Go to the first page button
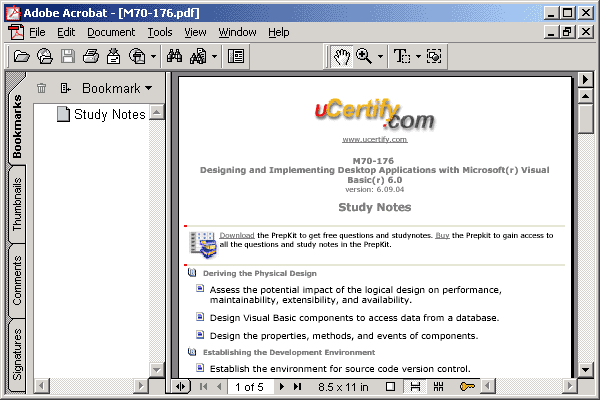Image resolution: width=600 pixels, height=400 pixels. pyautogui.click(x=204, y=387)
